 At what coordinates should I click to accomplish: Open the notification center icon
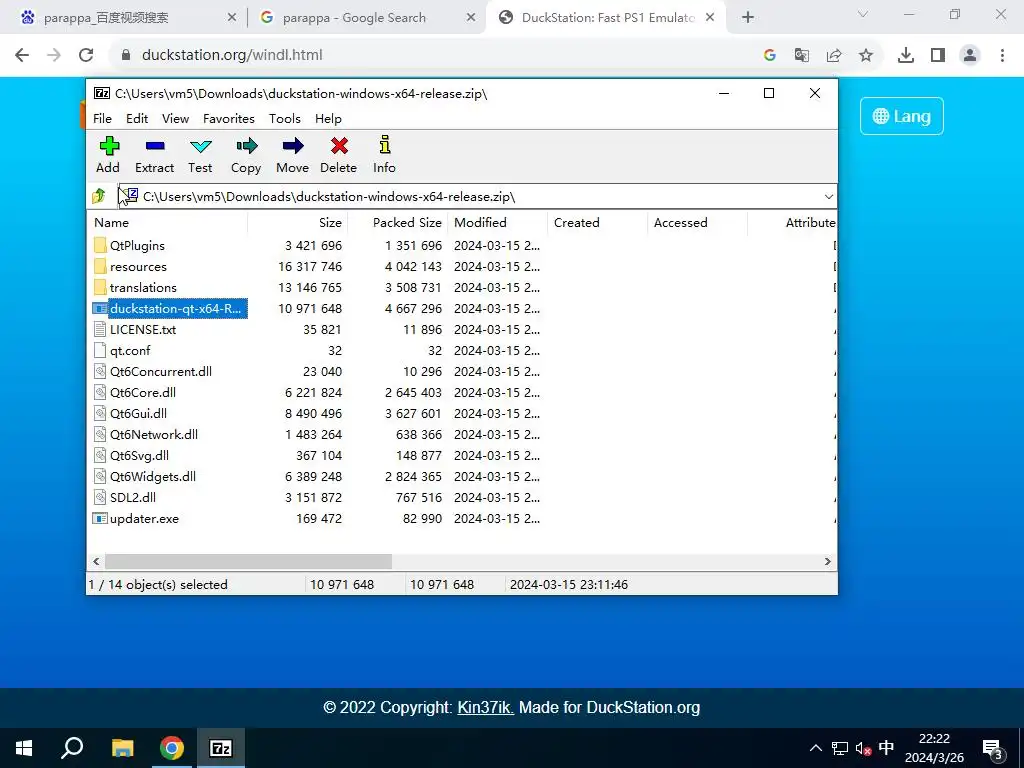point(993,748)
